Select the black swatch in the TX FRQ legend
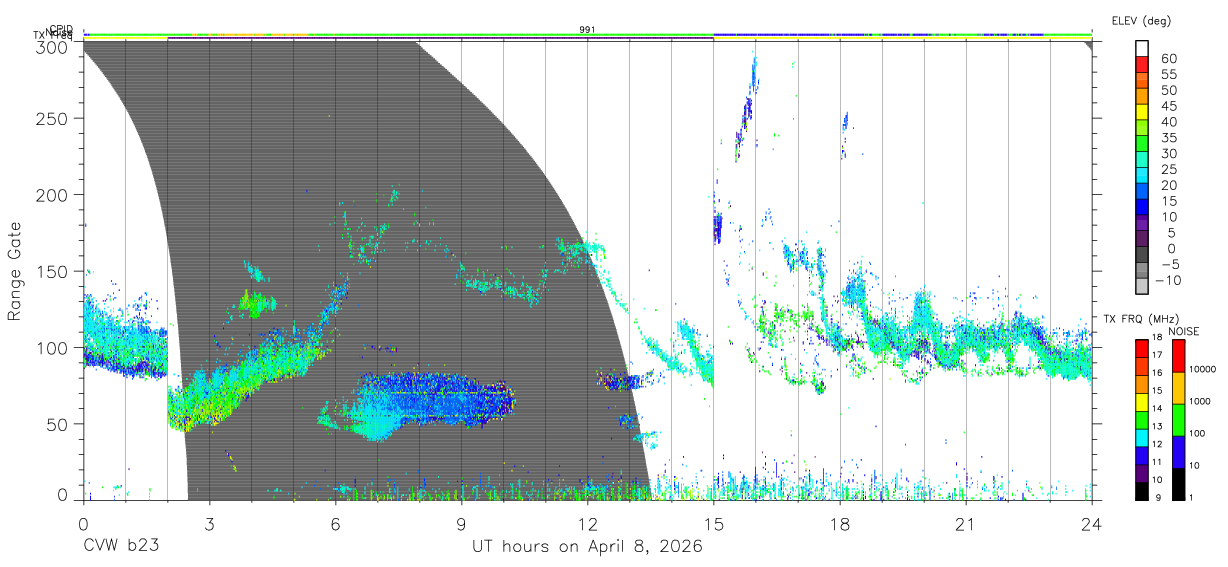 point(1142,489)
